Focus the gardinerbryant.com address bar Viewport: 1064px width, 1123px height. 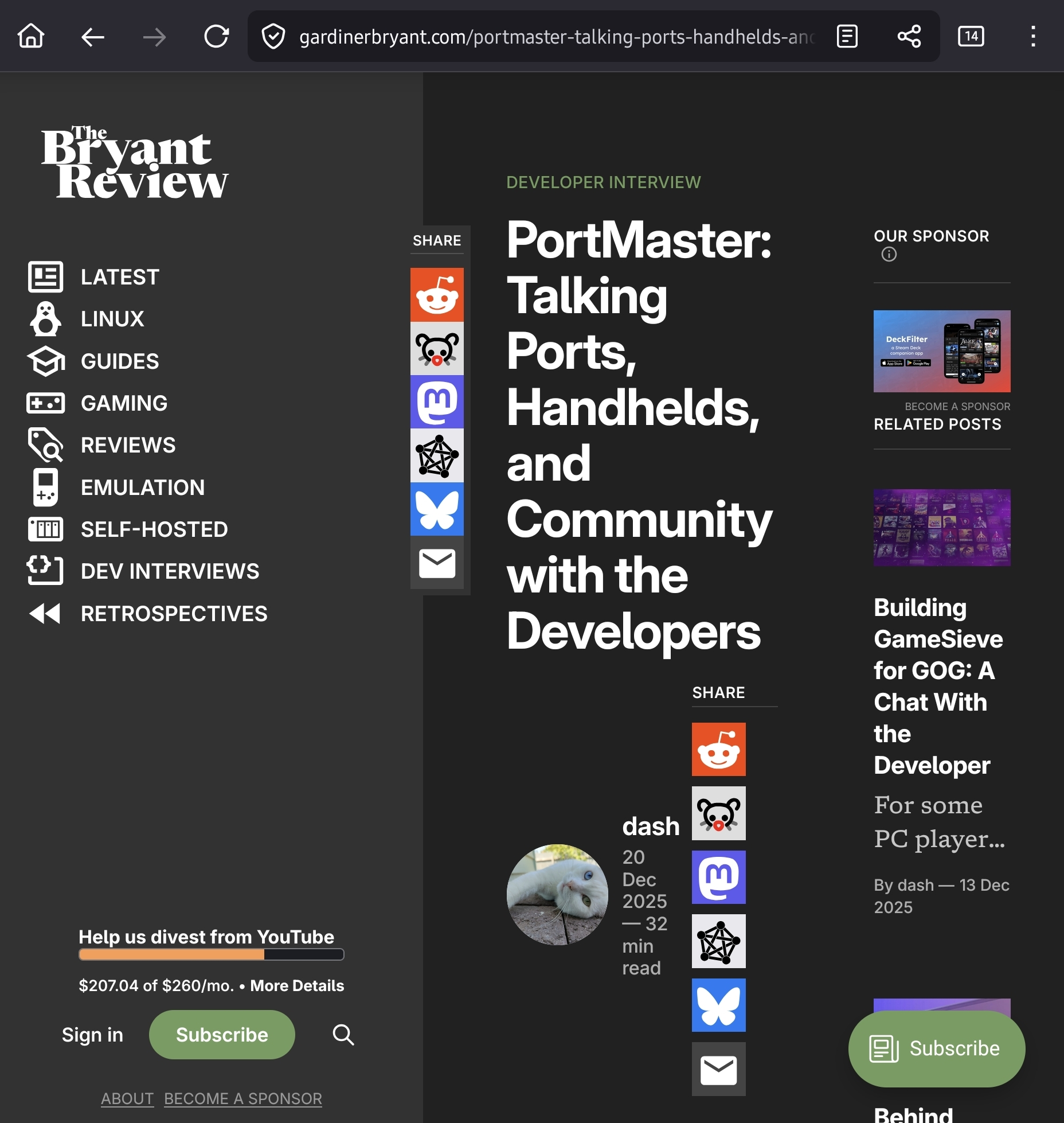556,37
